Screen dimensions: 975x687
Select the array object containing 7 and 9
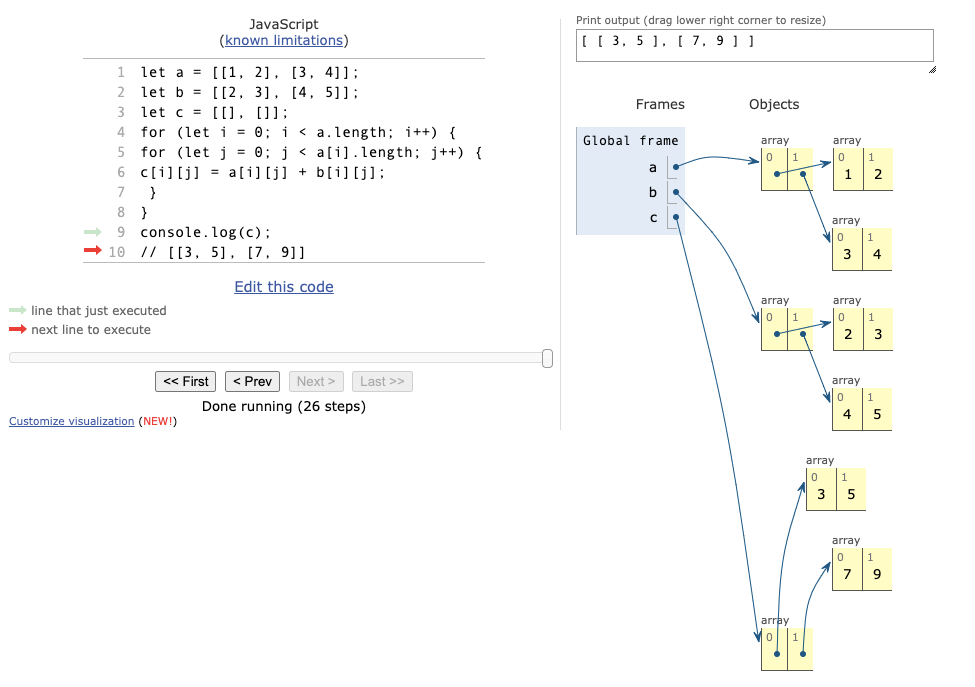[x=861, y=568]
